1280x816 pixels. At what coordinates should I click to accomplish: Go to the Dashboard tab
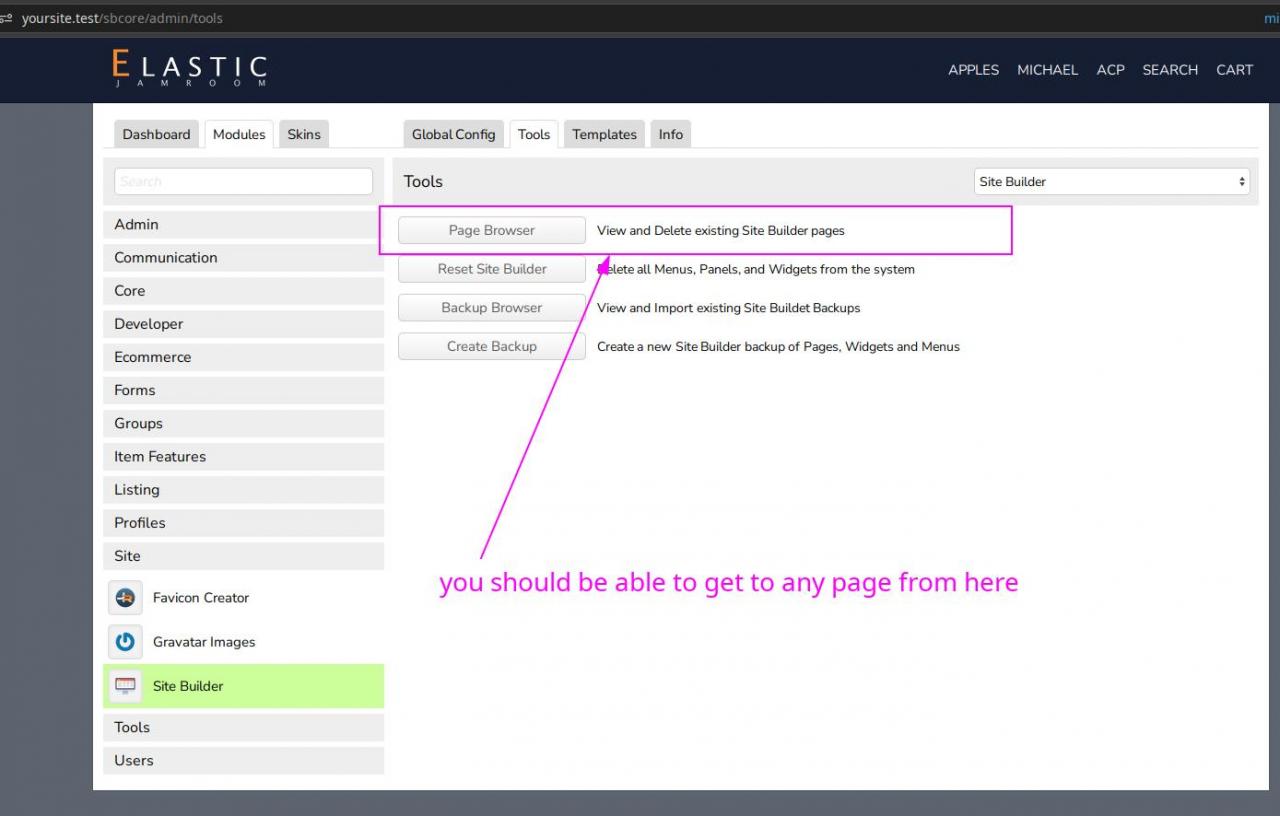click(156, 134)
